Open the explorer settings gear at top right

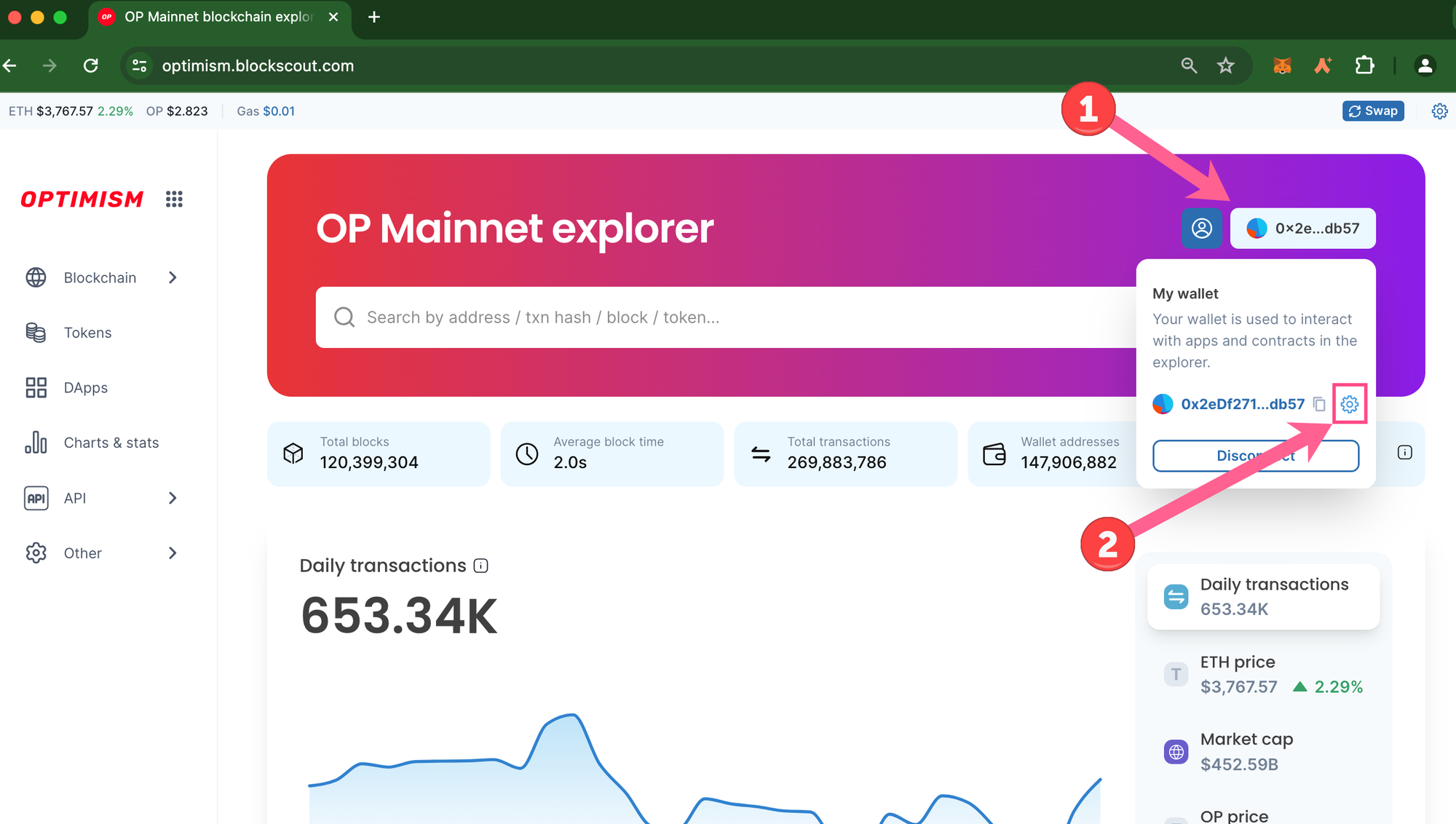[1439, 111]
